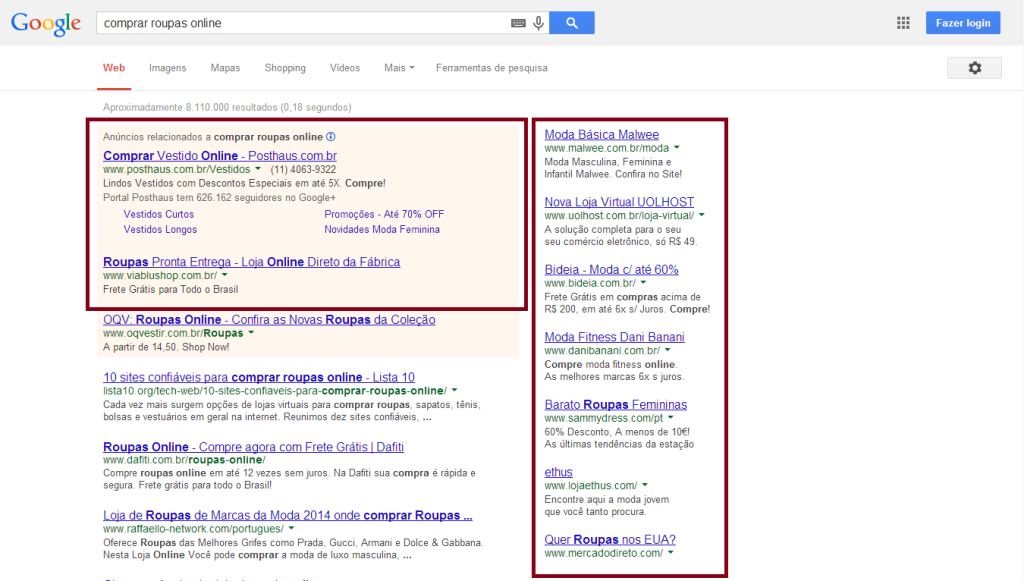
Task: Expand arrow beside sammydress.com/pt
Action: (671, 418)
